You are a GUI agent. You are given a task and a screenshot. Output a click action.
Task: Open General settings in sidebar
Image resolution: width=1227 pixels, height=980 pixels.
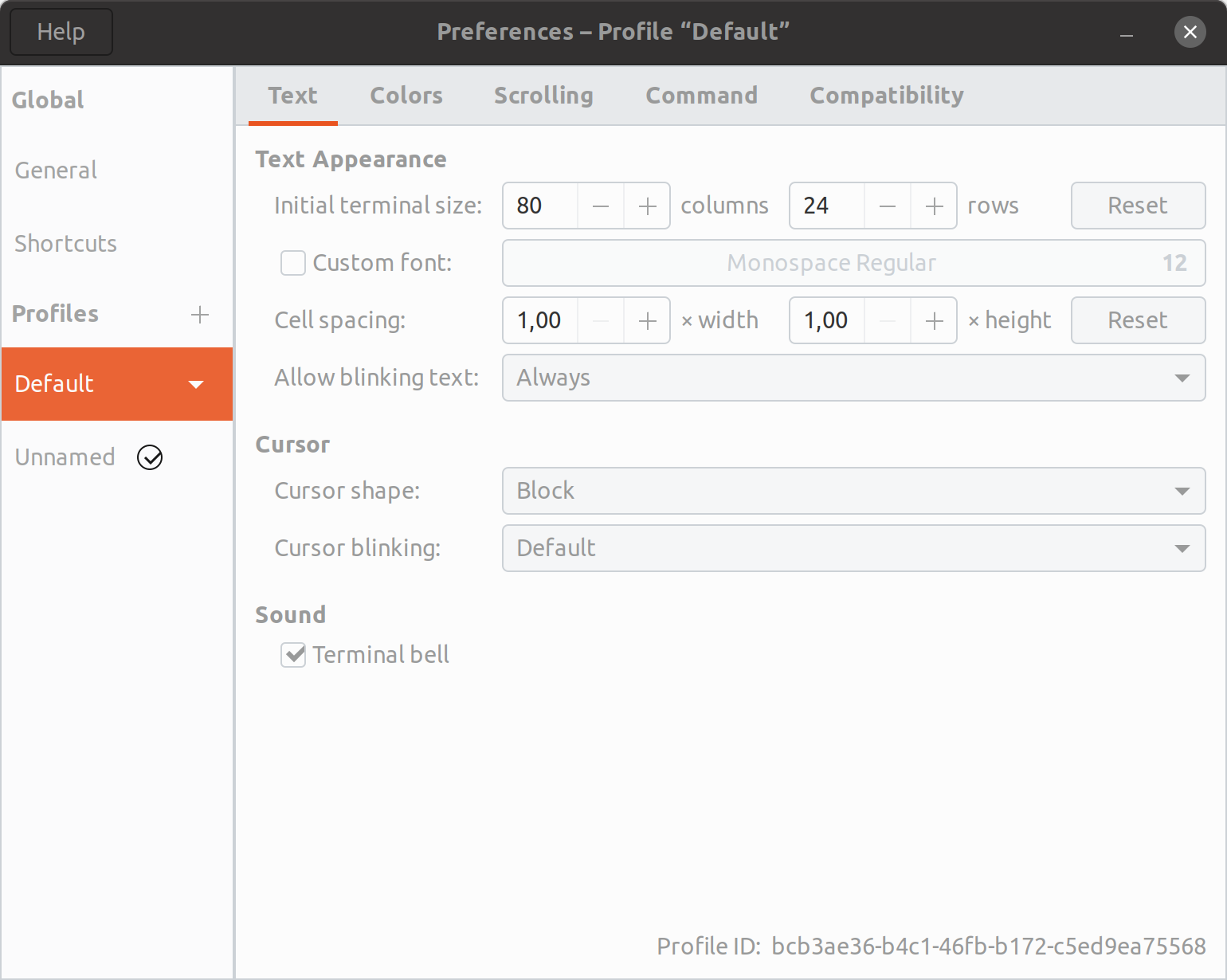click(117, 171)
